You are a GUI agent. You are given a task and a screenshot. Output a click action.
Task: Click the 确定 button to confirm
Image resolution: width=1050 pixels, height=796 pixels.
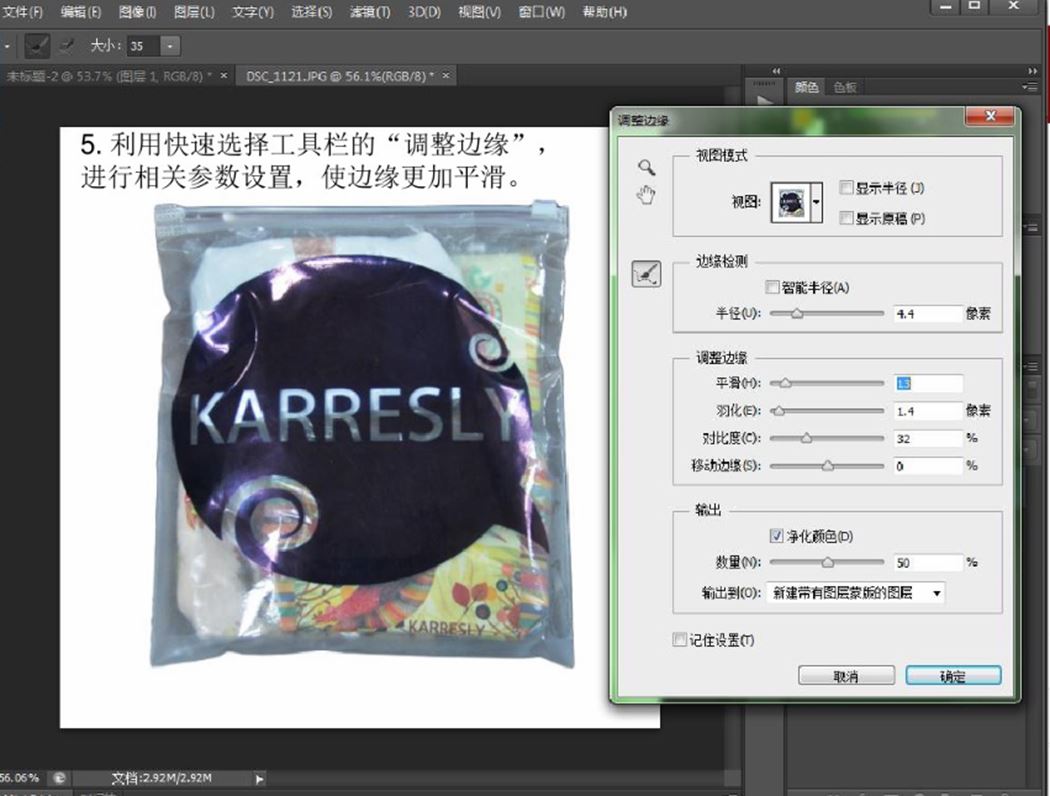point(952,677)
